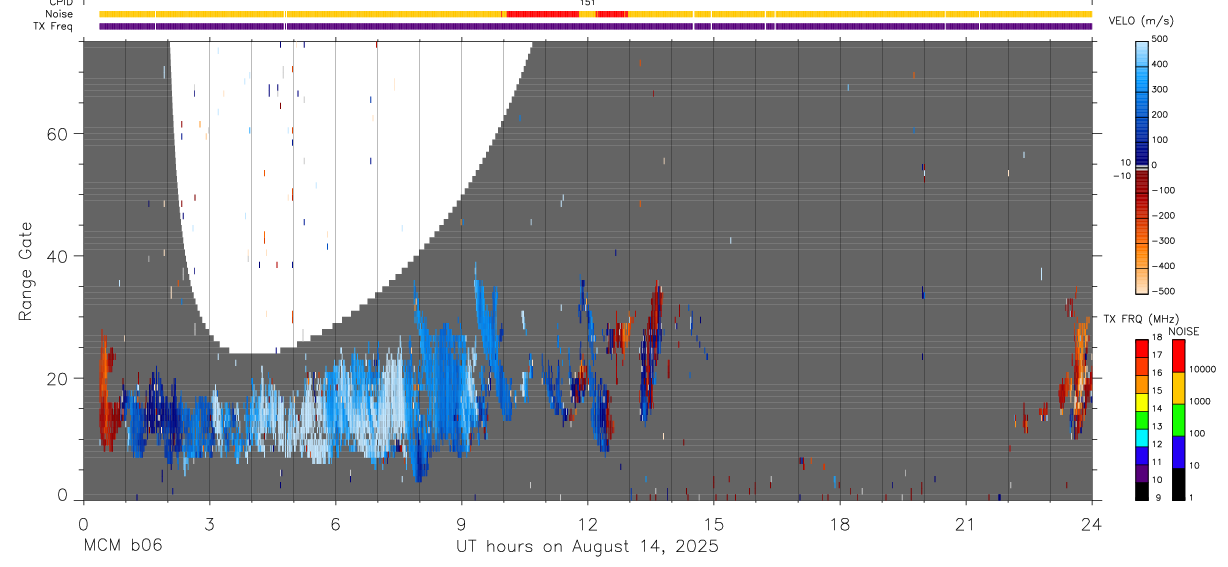Click the 200 label on velocity scale

point(1159,115)
